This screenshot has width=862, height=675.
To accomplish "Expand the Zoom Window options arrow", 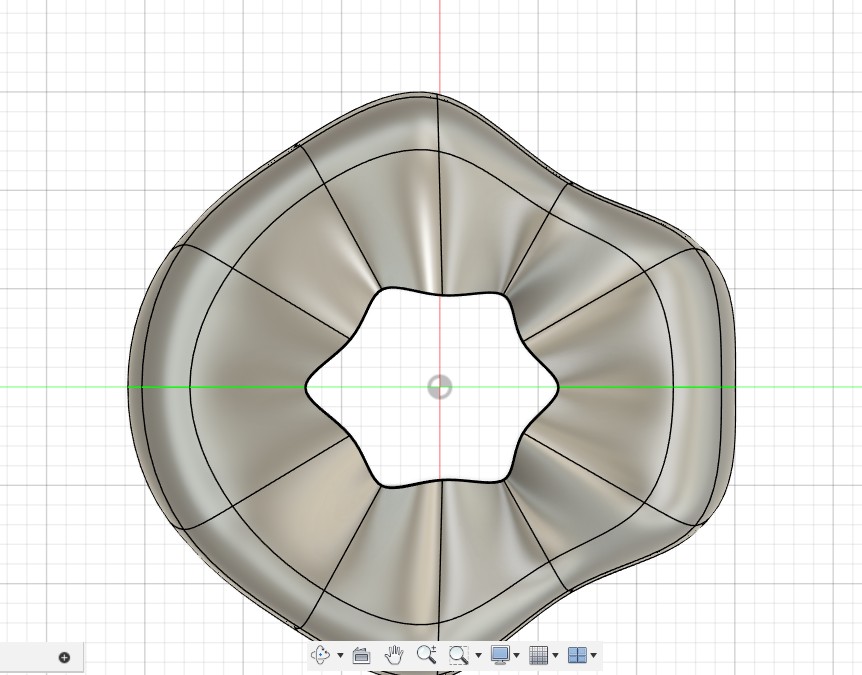I will pyautogui.click(x=478, y=656).
